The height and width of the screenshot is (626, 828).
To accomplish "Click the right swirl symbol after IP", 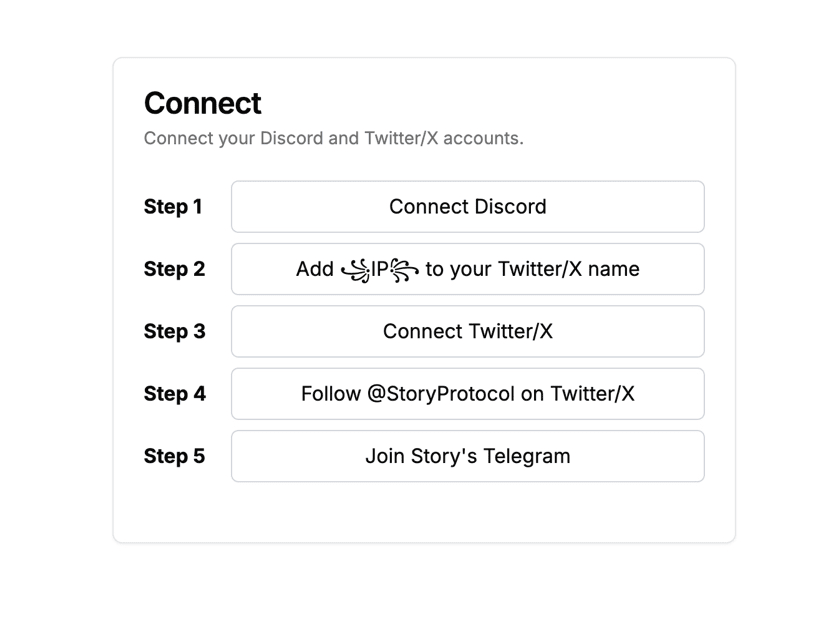I will [404, 270].
